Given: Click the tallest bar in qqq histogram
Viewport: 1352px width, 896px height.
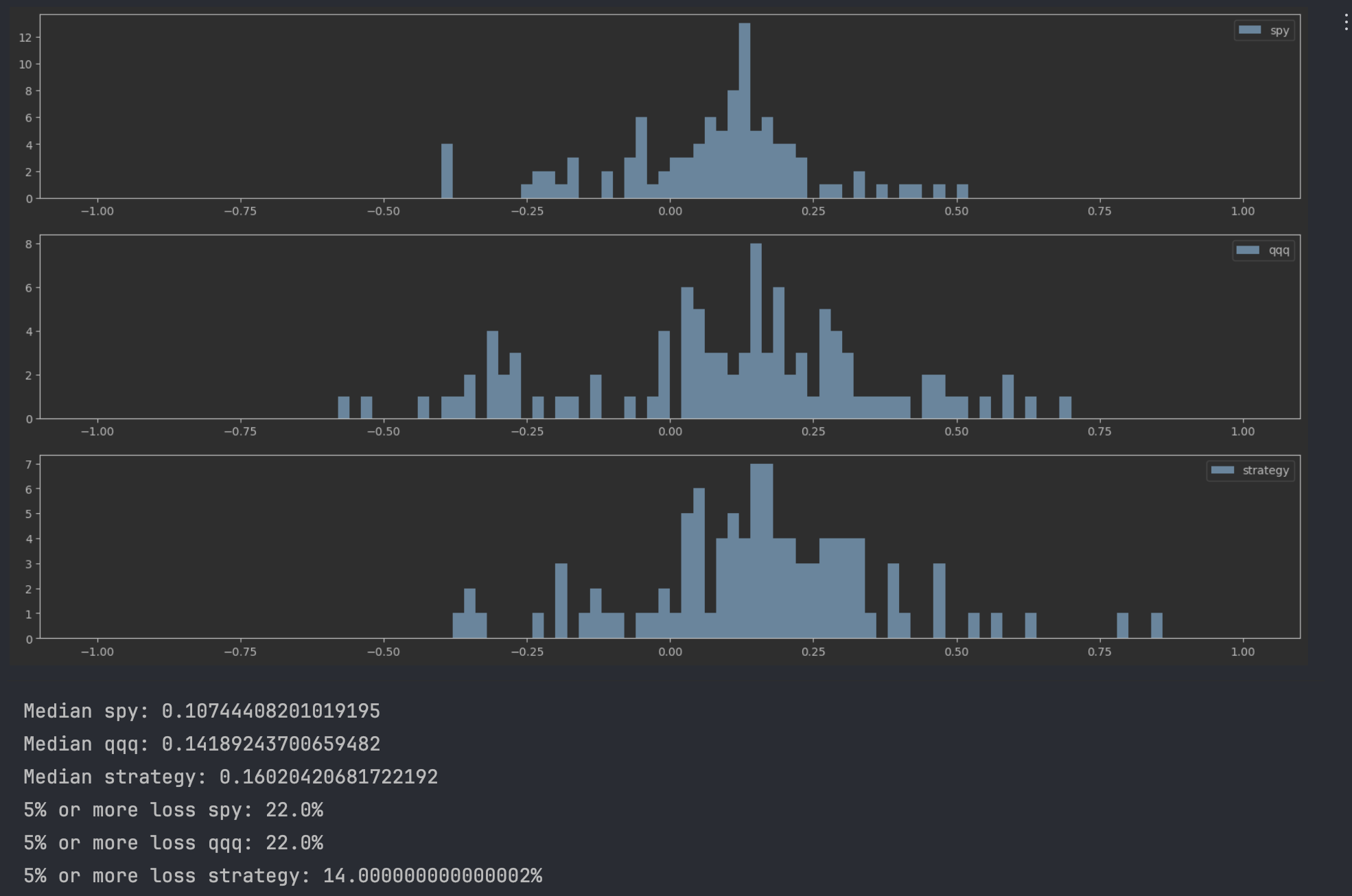Looking at the screenshot, I should click(756, 329).
